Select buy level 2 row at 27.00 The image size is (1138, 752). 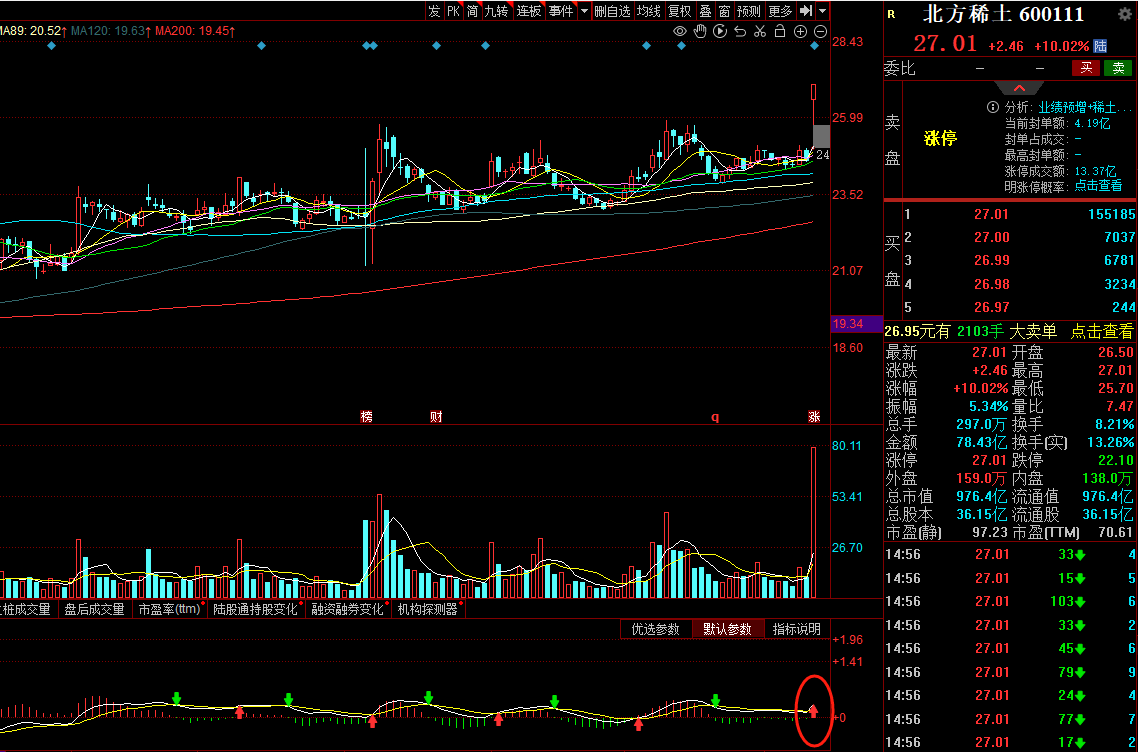coord(1019,237)
